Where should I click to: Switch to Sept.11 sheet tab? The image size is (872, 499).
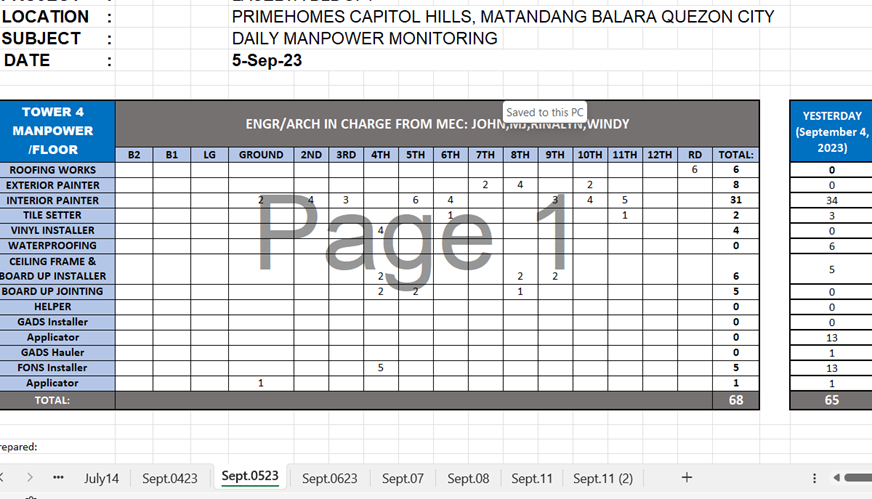532,478
